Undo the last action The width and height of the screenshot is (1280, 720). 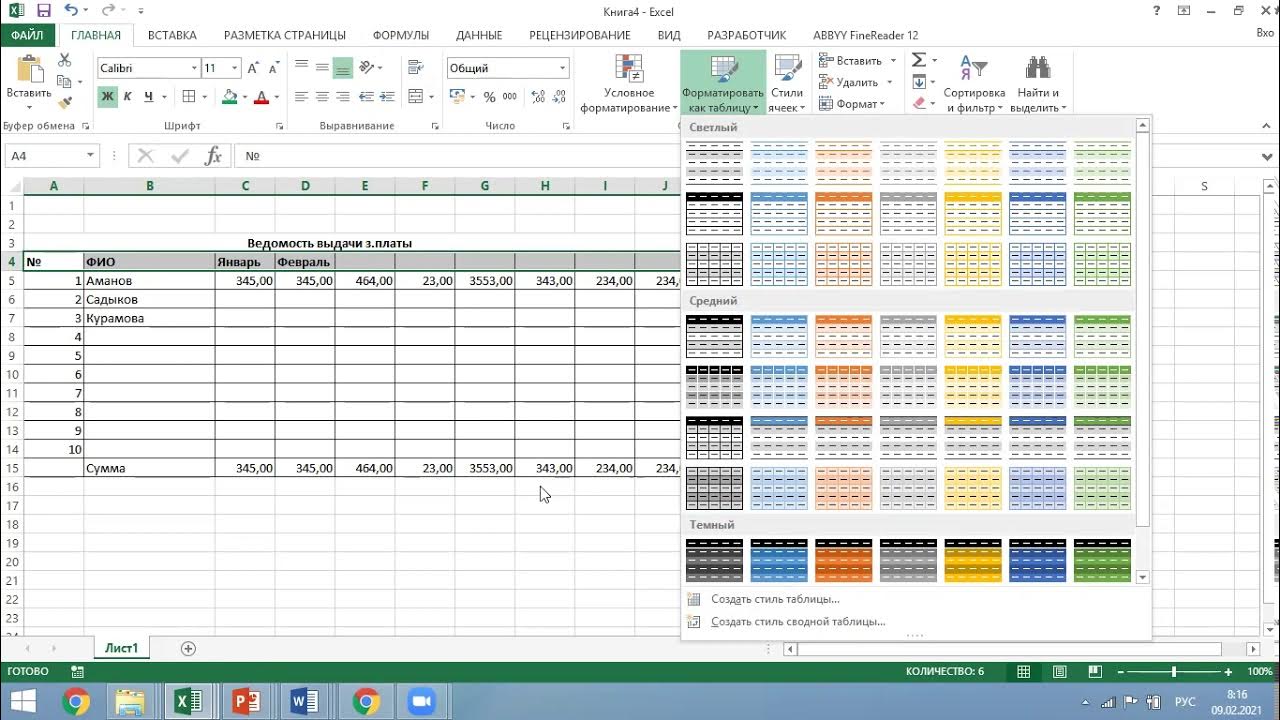70,11
